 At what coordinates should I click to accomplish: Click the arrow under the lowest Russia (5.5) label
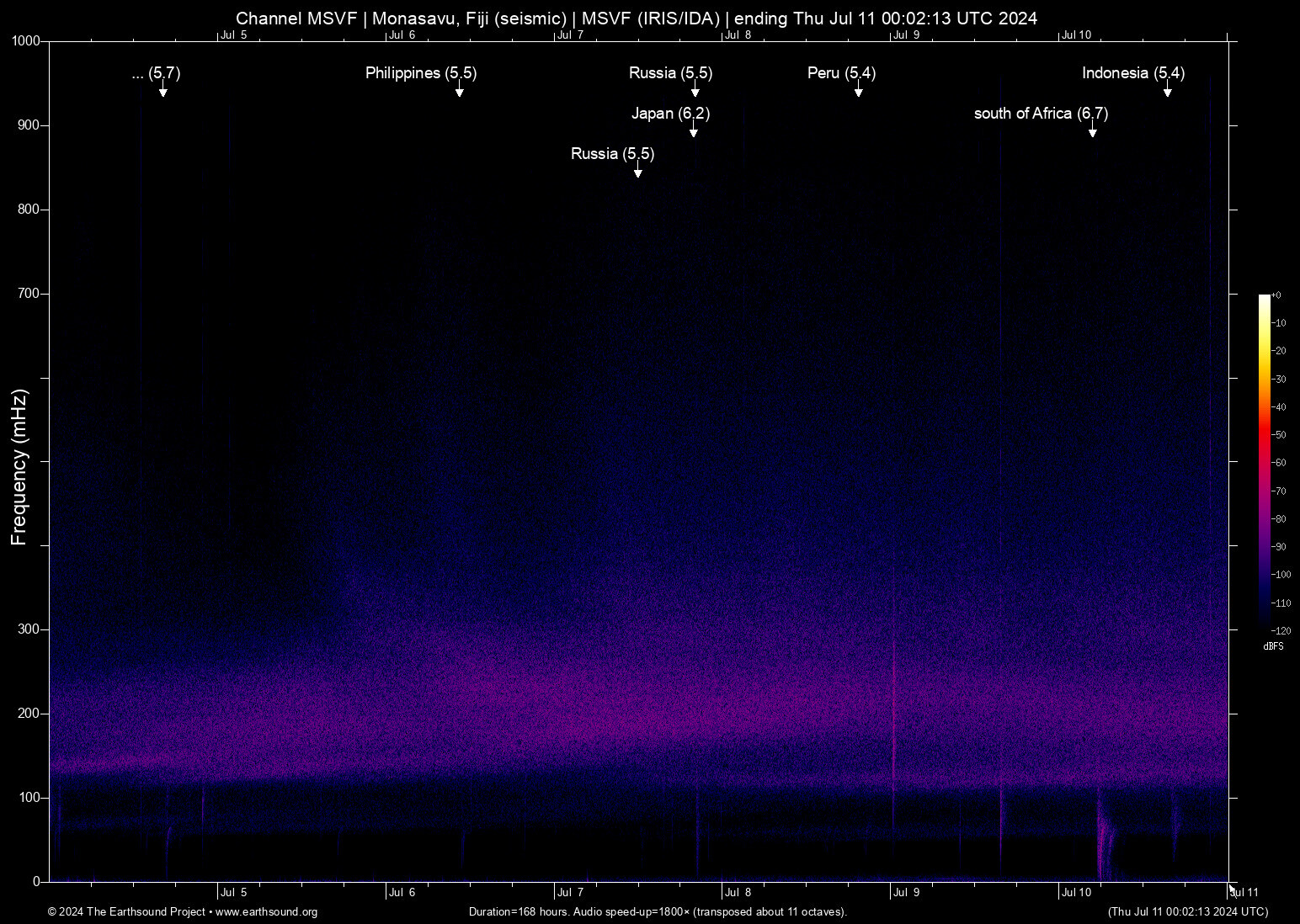coord(638,172)
